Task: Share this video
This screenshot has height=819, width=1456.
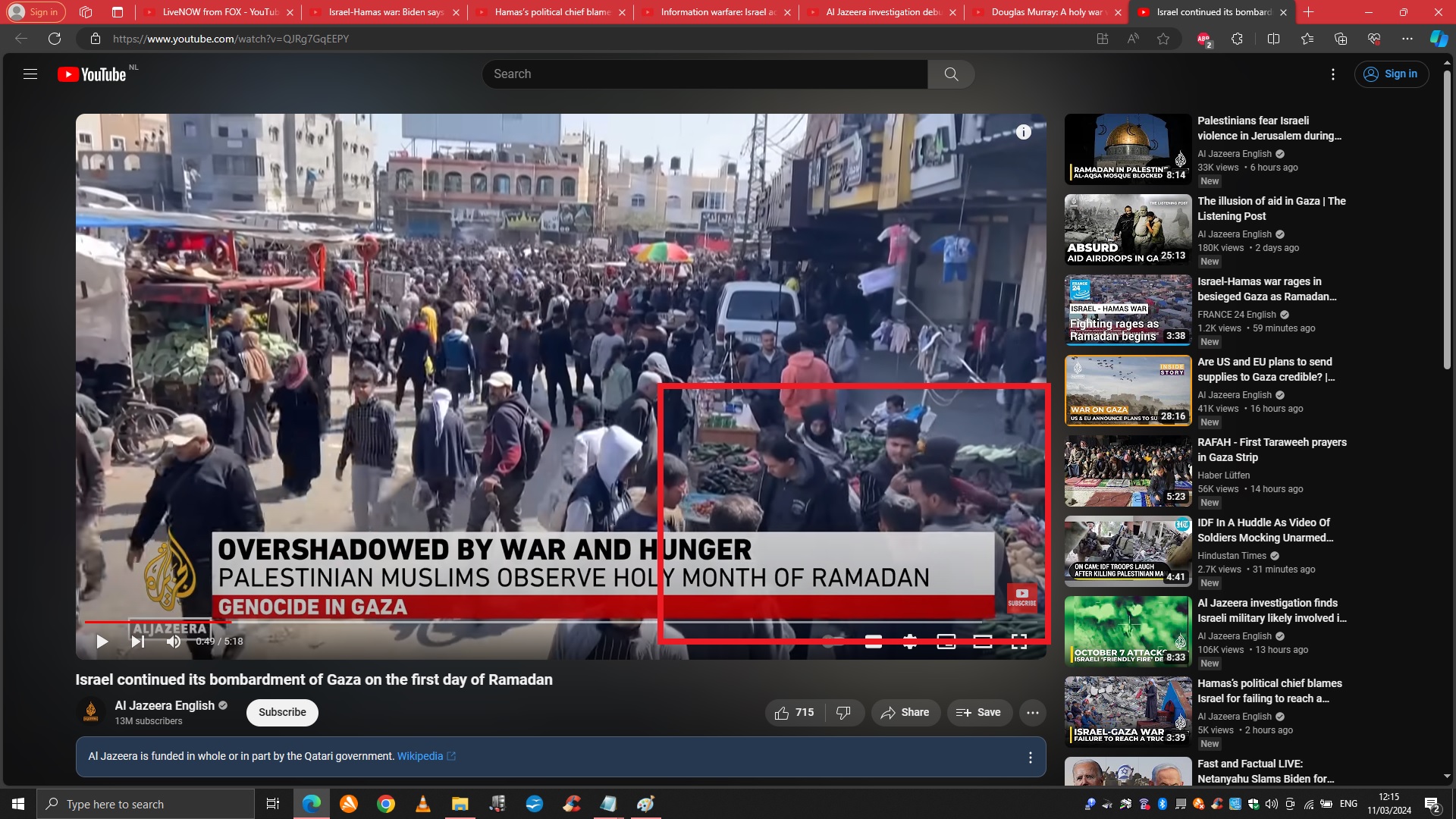Action: (905, 712)
